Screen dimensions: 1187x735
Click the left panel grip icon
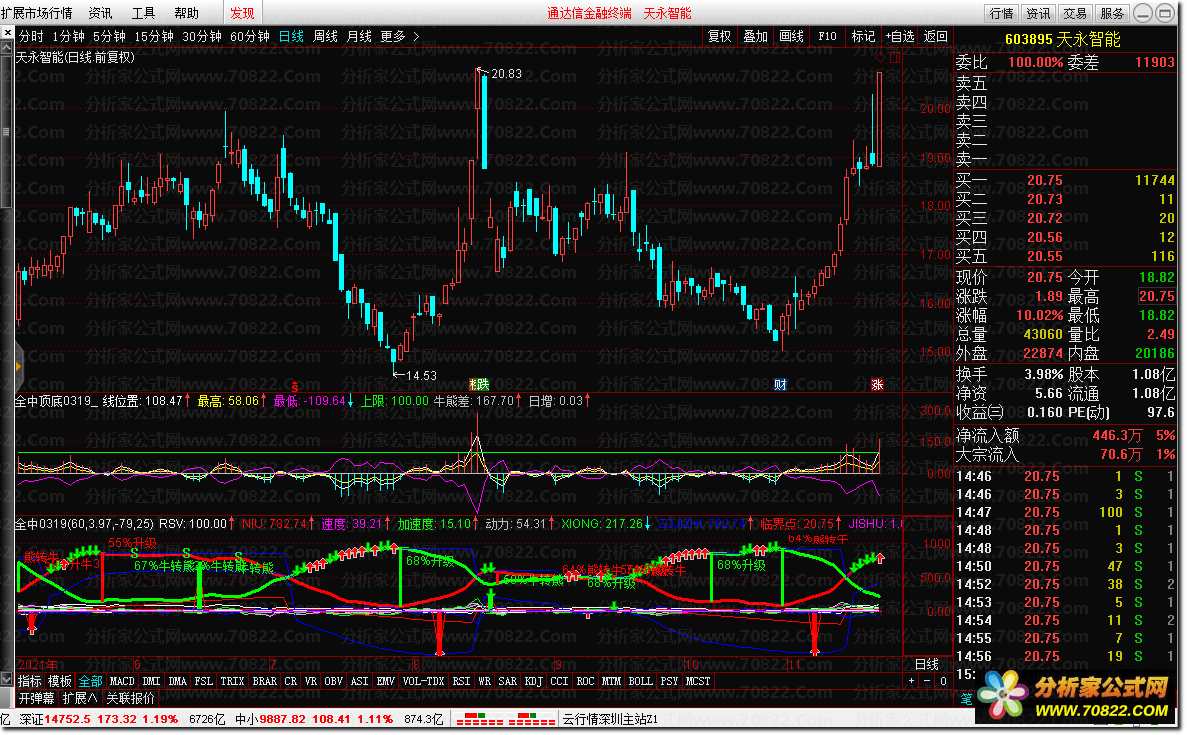6,132
